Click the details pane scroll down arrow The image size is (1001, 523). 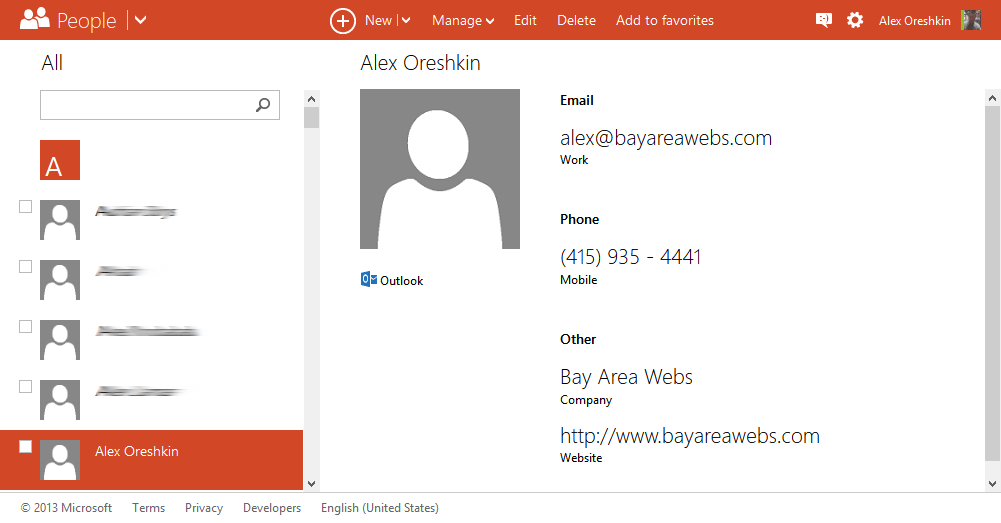pos(992,483)
